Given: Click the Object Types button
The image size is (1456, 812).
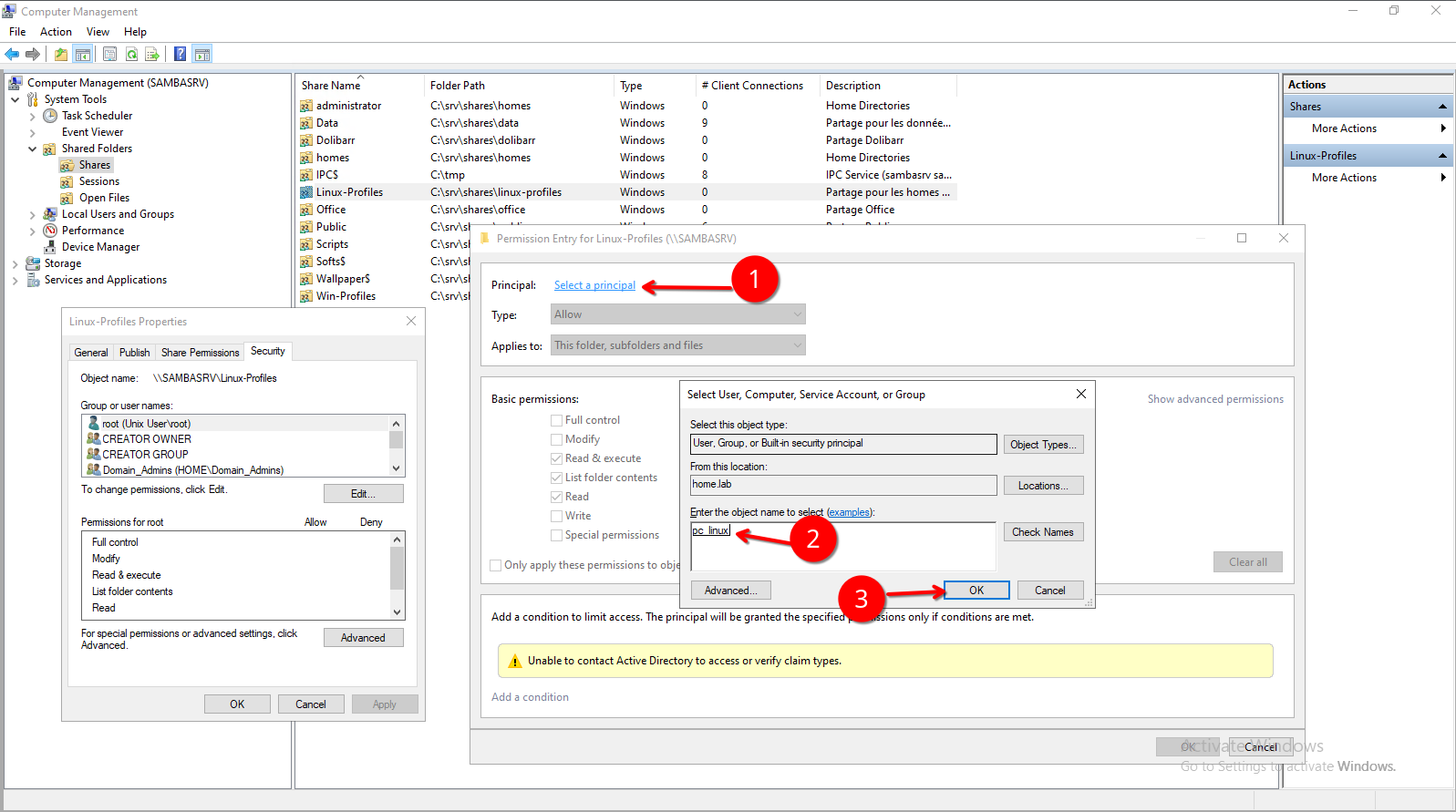Looking at the screenshot, I should pos(1044,445).
